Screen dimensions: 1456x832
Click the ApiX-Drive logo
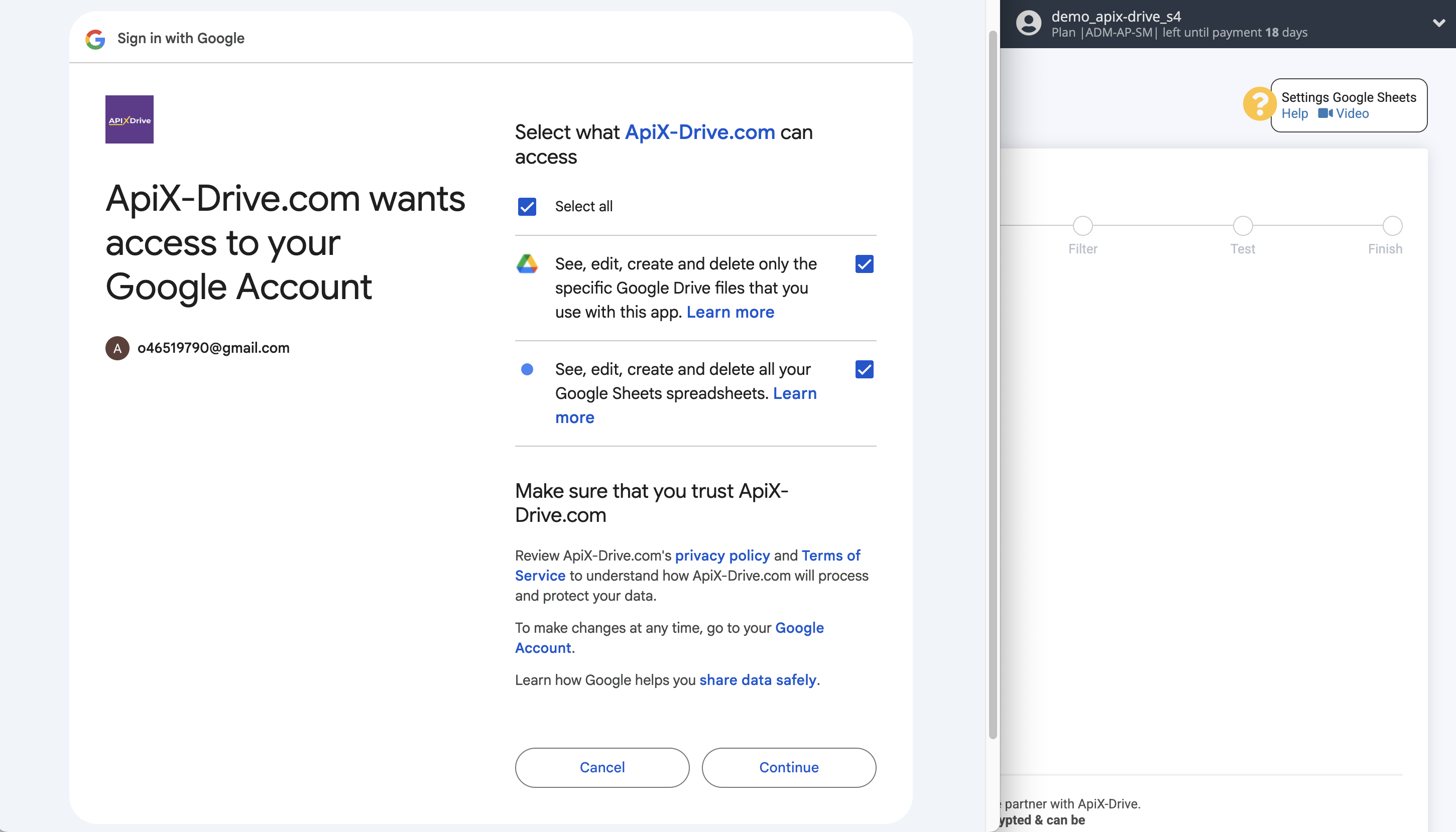click(x=129, y=119)
